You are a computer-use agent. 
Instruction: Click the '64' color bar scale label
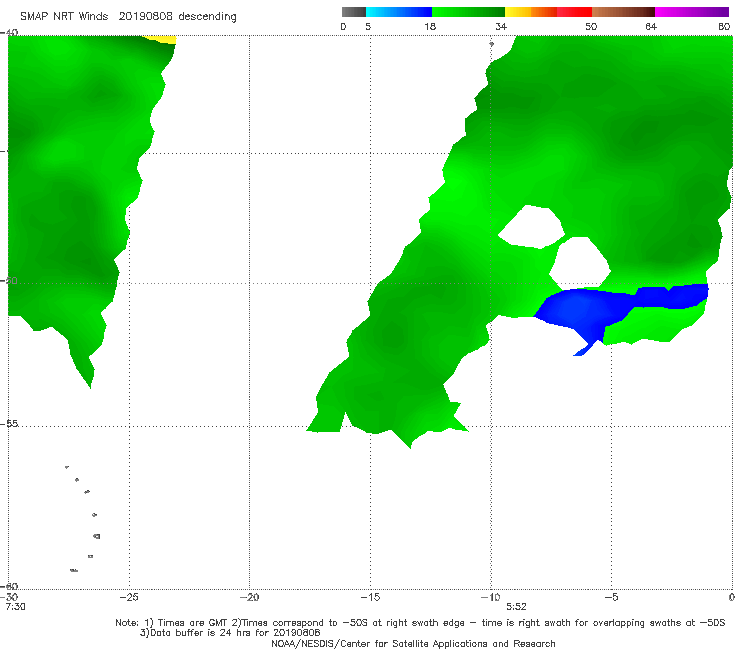651,27
